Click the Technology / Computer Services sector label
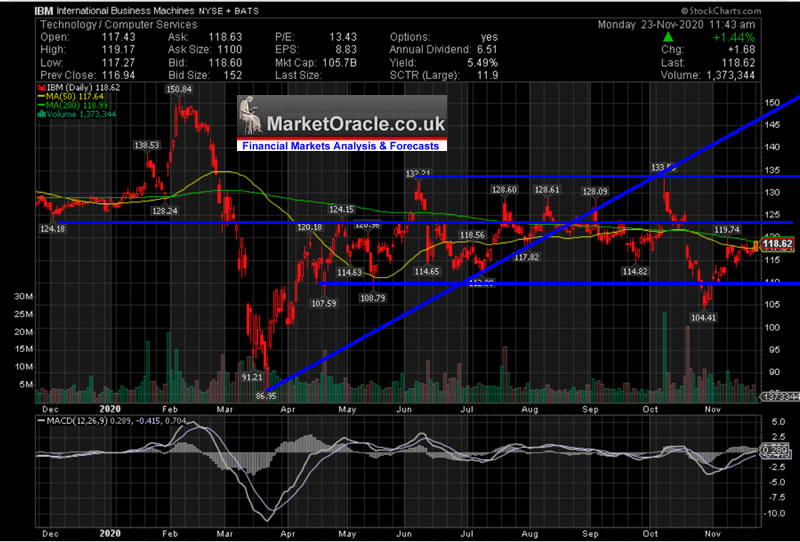The height and width of the screenshot is (542, 800). coord(118,24)
